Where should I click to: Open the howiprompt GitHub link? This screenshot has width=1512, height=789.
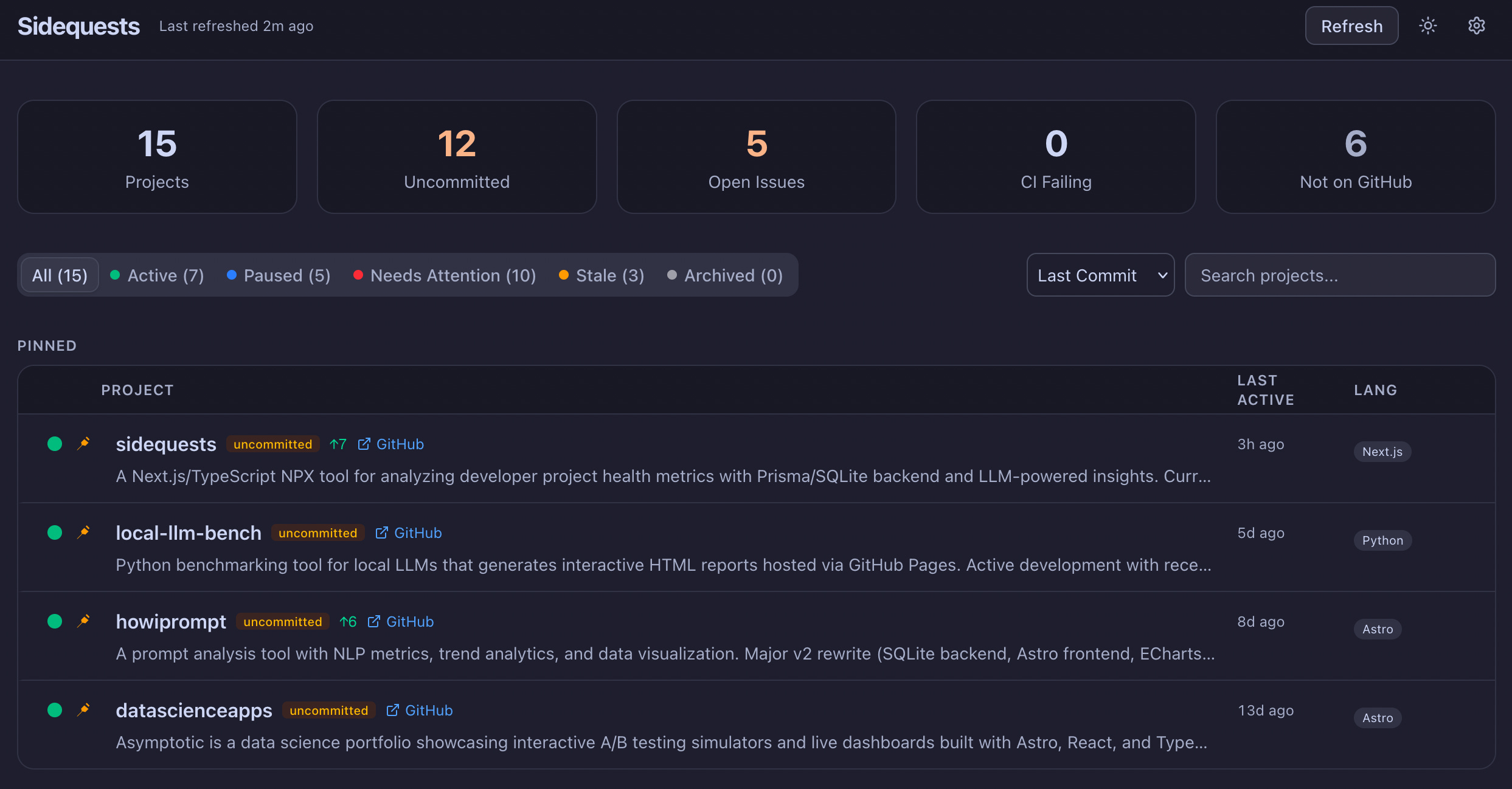401,622
